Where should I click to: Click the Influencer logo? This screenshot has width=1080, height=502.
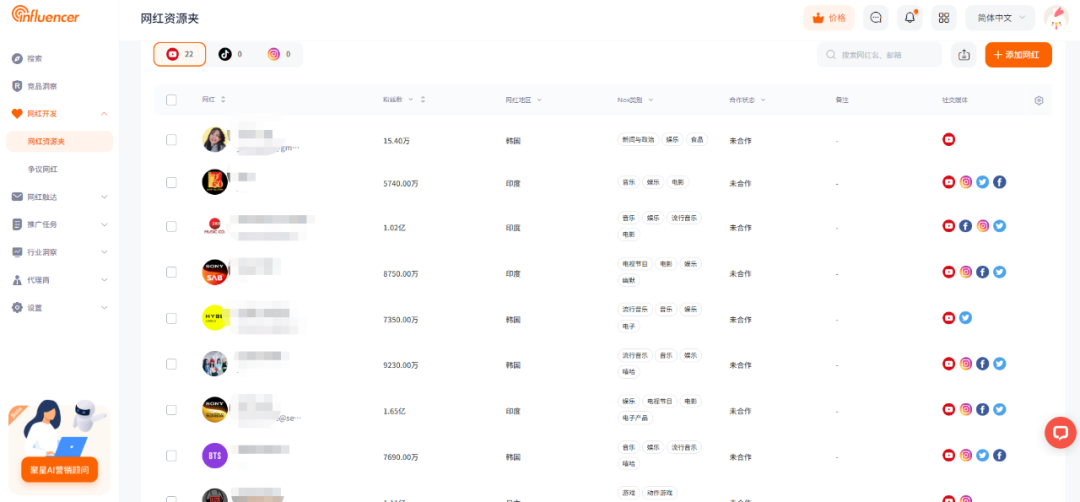(x=45, y=14)
